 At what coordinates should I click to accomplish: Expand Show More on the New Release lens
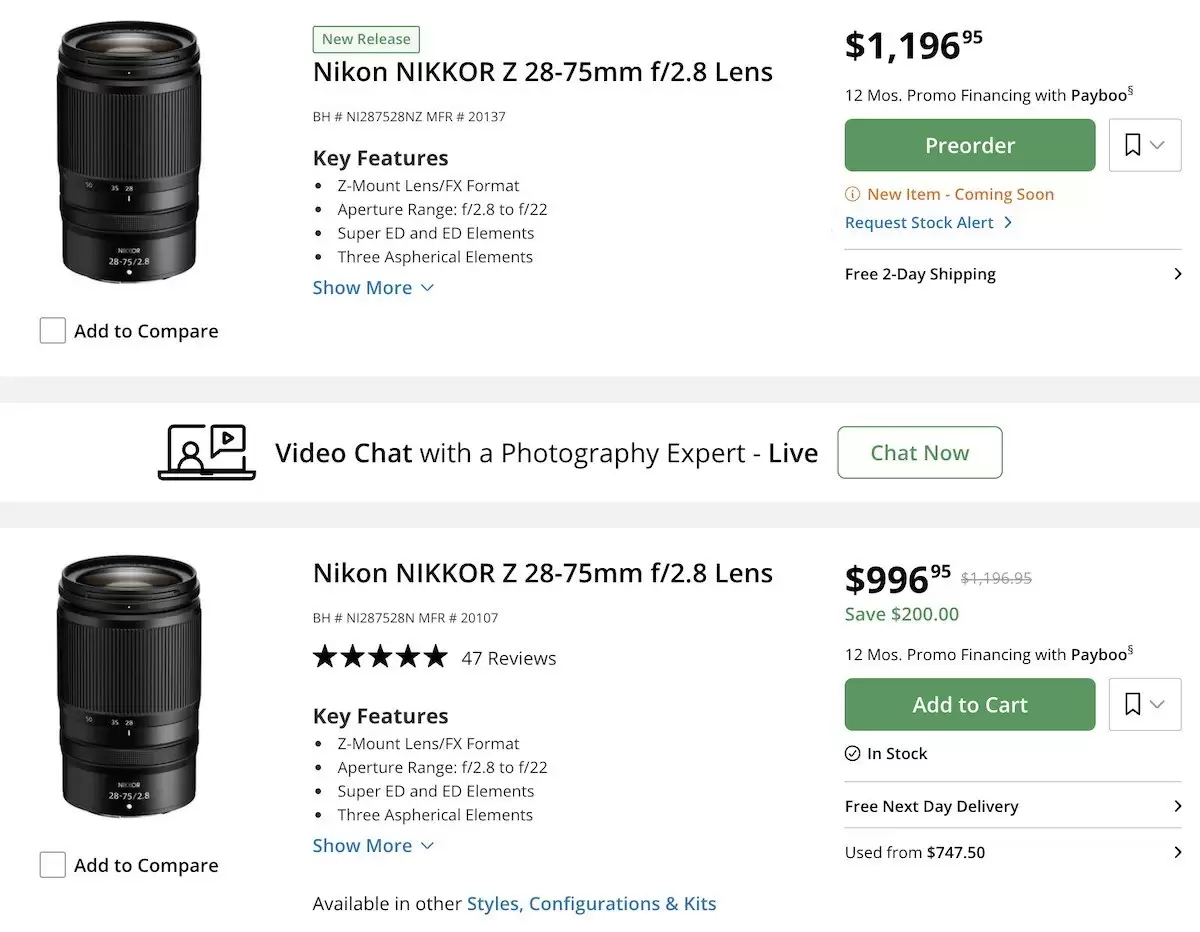pos(373,288)
